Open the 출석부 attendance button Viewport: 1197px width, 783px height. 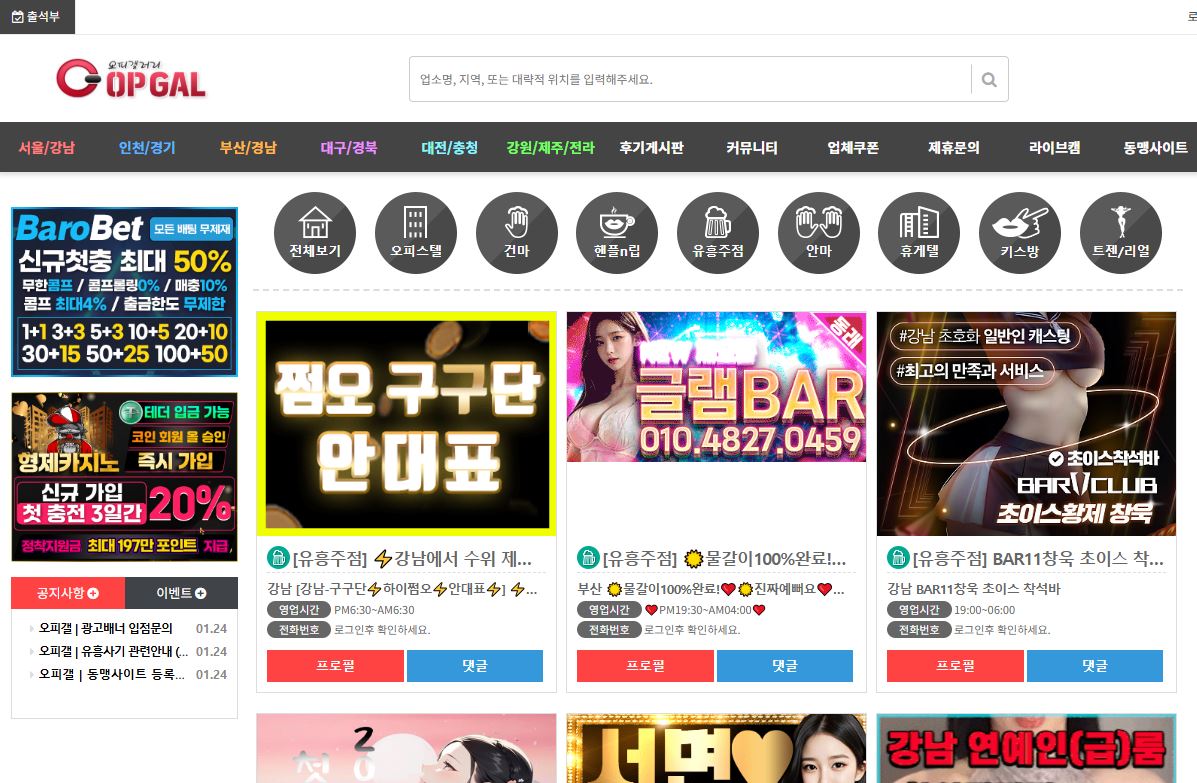(x=37, y=16)
